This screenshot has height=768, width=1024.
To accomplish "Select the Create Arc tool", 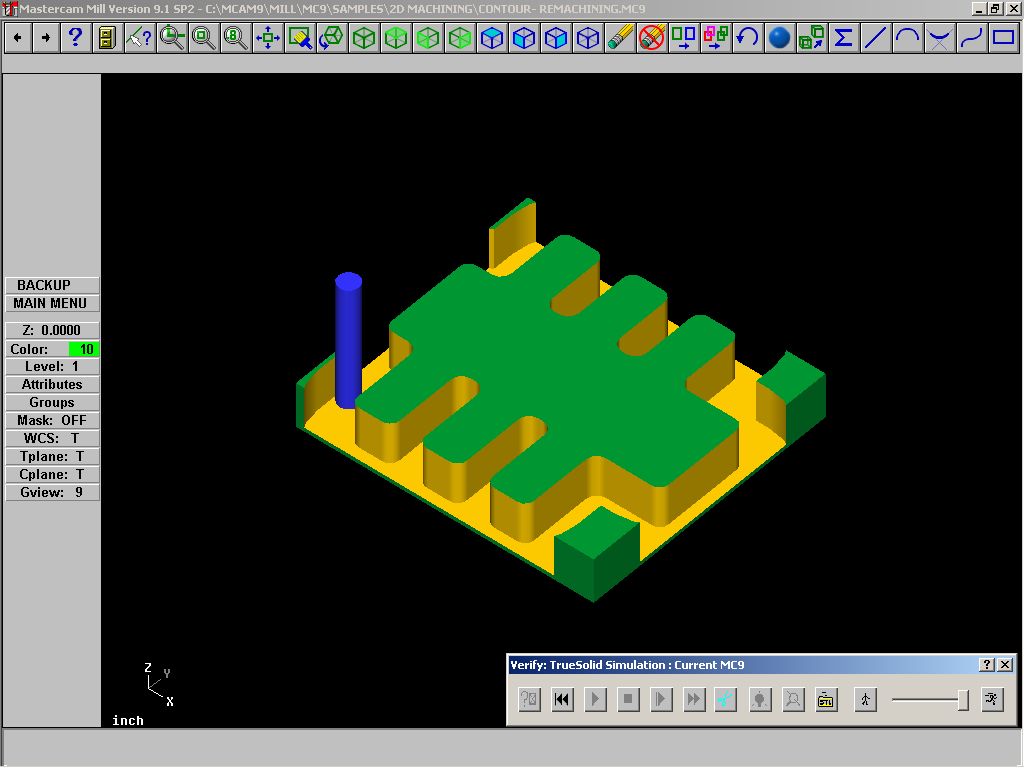I will coord(908,38).
